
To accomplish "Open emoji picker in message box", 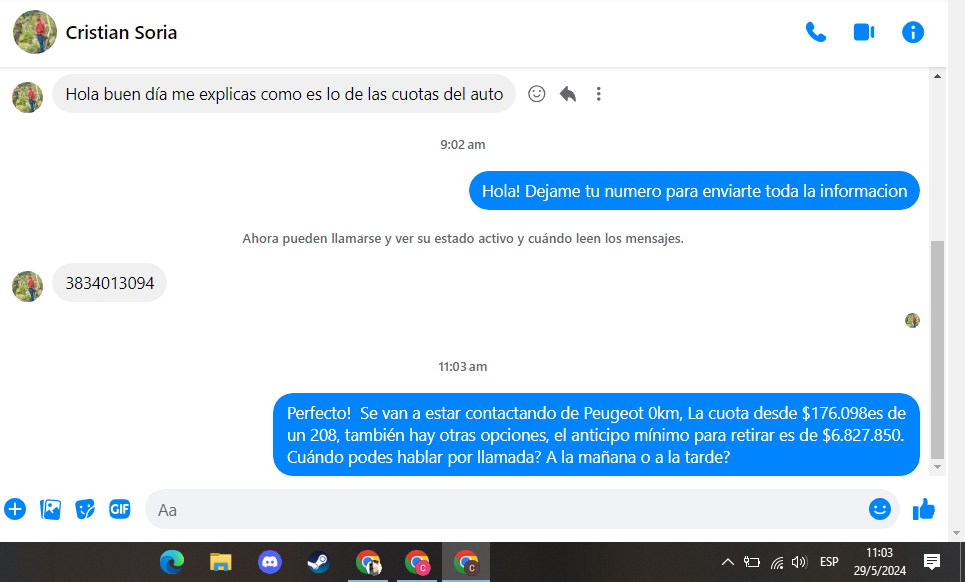I will 879,509.
